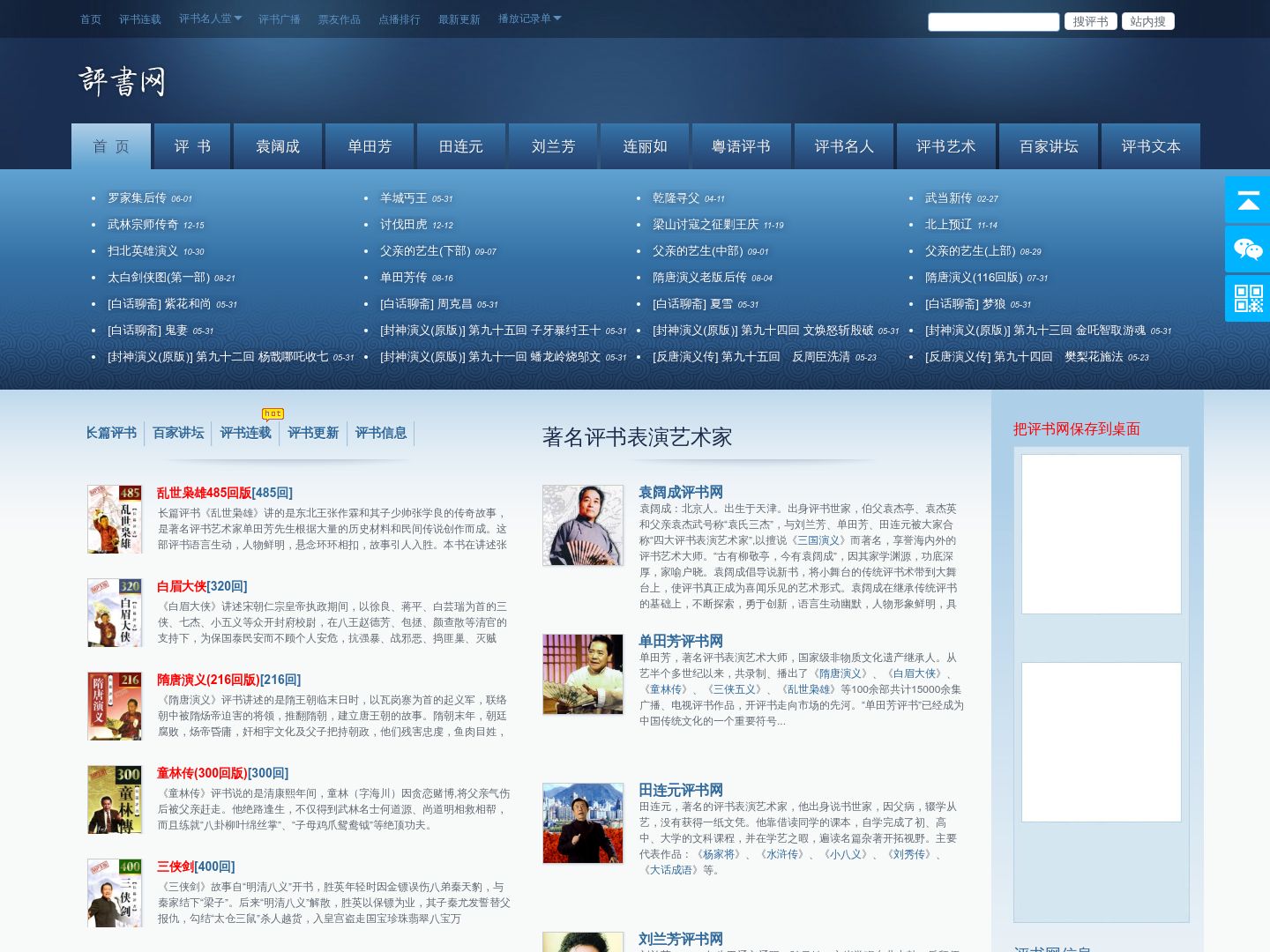Click the back-to-top arrow icon
1270x952 pixels.
point(1248,200)
